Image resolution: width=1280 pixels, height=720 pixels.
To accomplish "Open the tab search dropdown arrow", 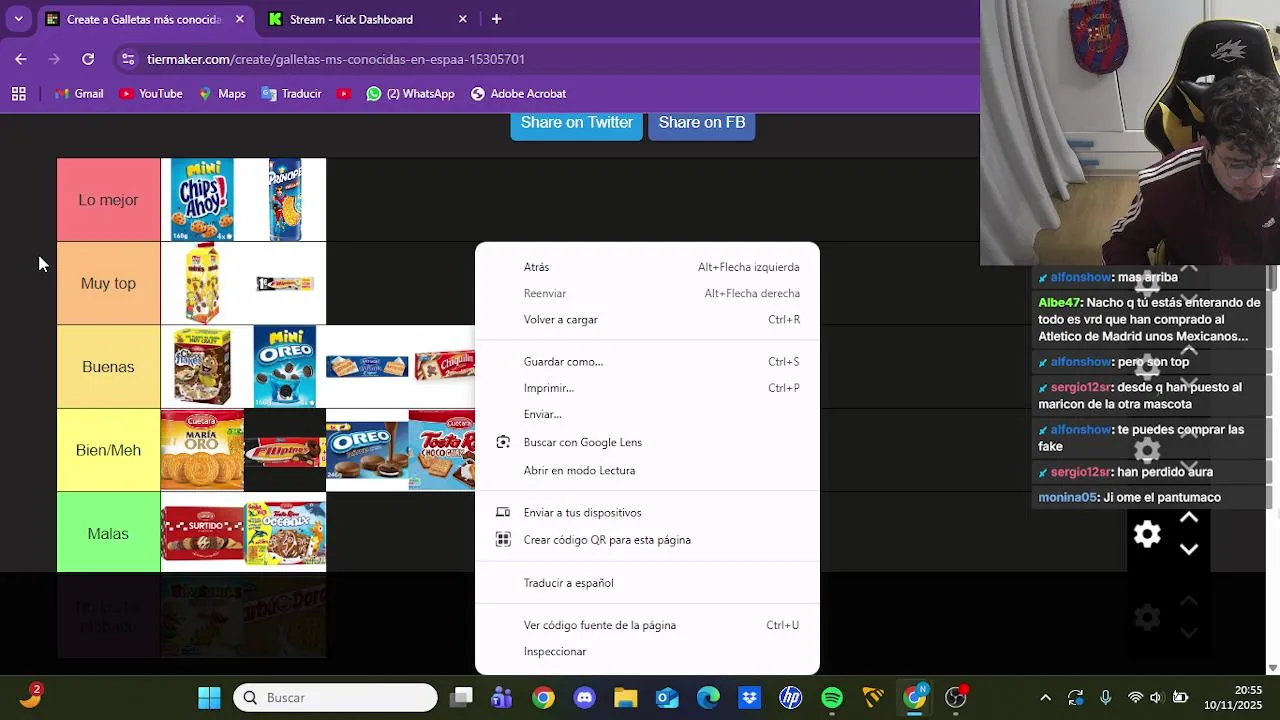I will point(18,19).
